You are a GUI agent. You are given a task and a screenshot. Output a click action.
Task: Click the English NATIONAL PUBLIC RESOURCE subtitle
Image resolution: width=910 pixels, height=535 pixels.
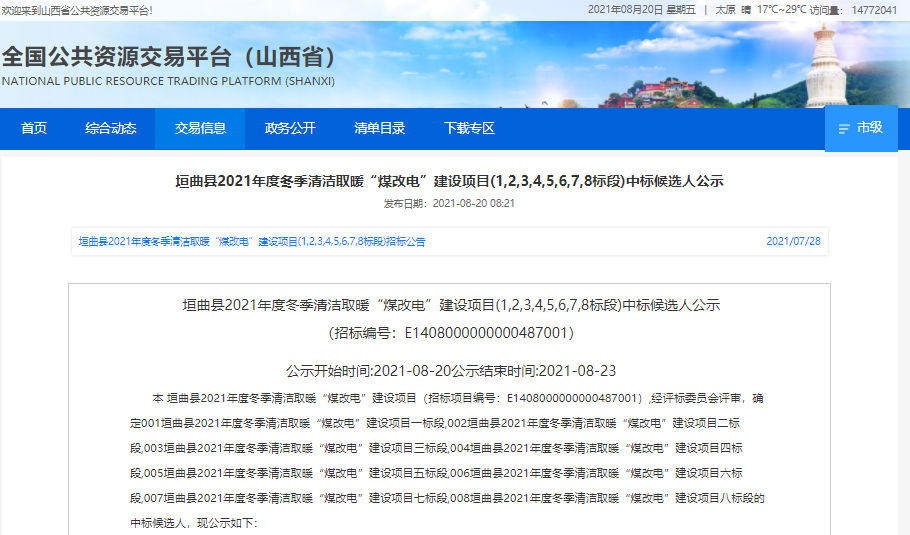168,81
